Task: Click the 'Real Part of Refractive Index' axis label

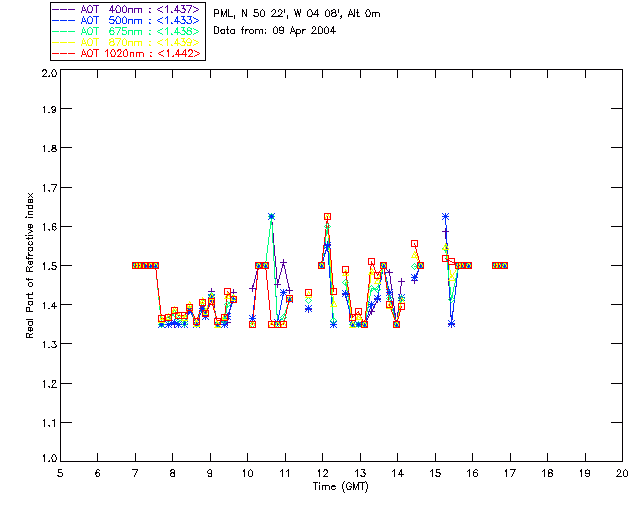Action: [x=29, y=266]
